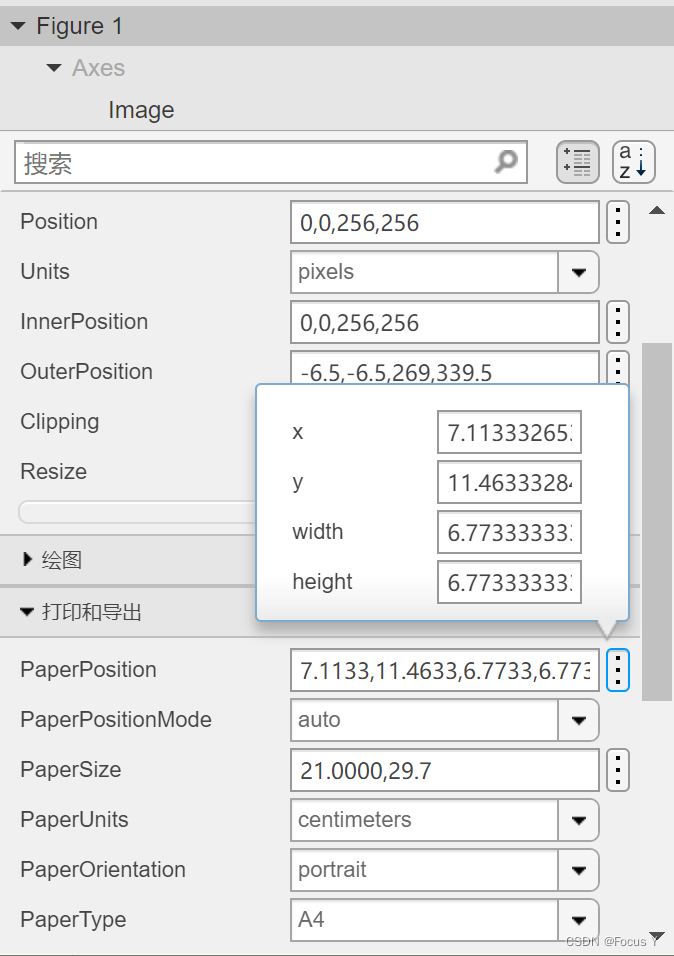Viewport: 674px width, 956px height.
Task: Click the 搜索 search field
Action: 270,162
